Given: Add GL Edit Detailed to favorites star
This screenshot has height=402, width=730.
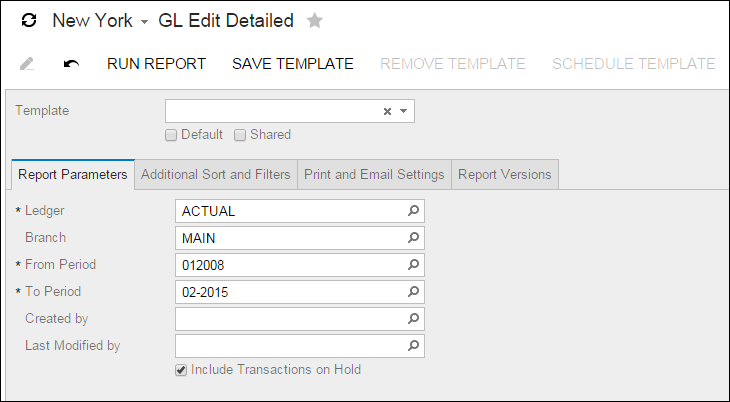Looking at the screenshot, I should (315, 21).
